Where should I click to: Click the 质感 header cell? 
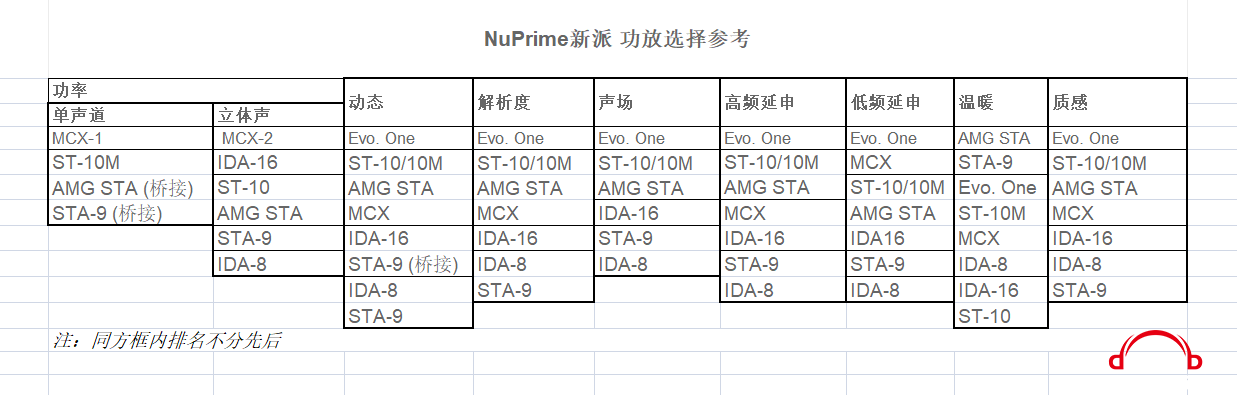click(1117, 102)
